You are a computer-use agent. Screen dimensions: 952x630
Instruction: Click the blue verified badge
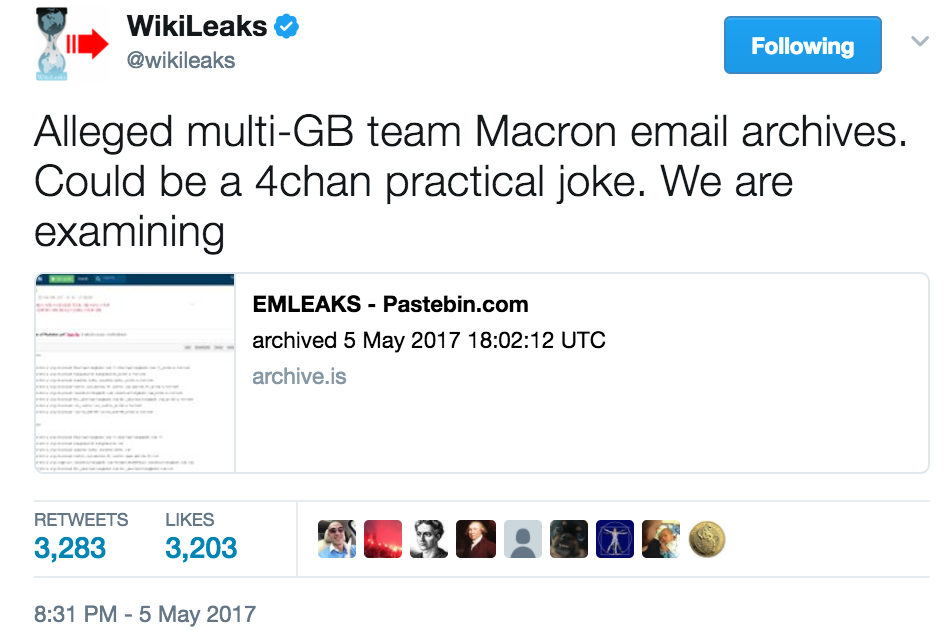tap(287, 27)
